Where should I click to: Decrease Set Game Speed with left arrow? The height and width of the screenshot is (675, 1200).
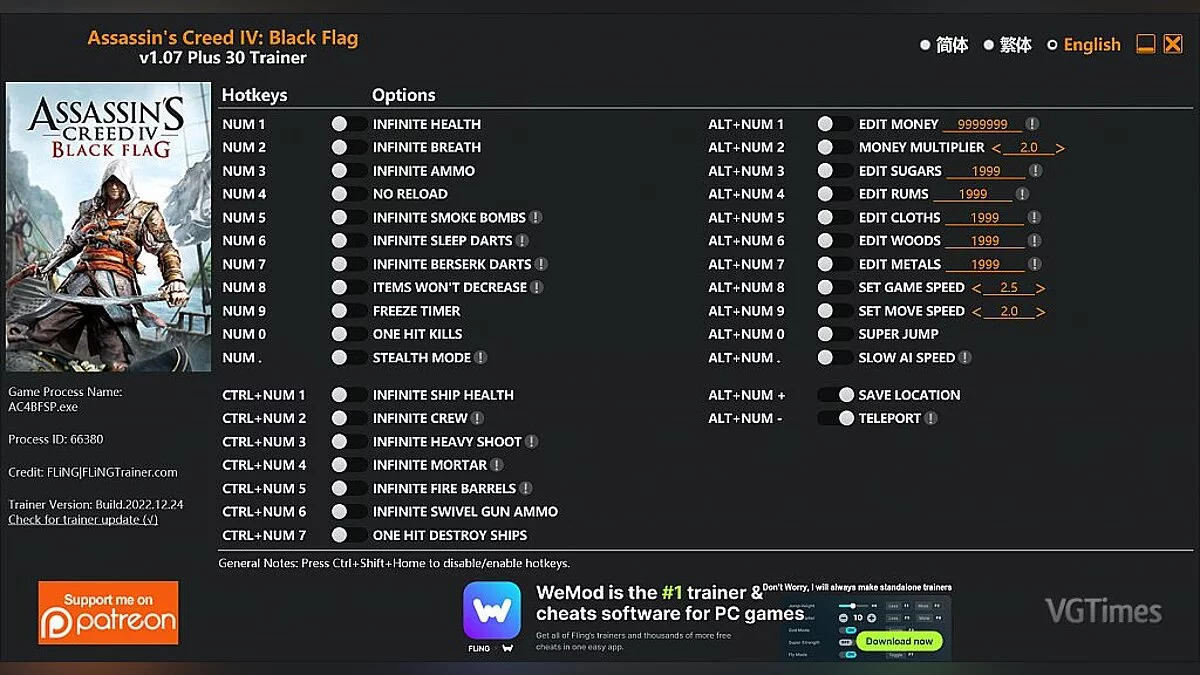point(976,288)
